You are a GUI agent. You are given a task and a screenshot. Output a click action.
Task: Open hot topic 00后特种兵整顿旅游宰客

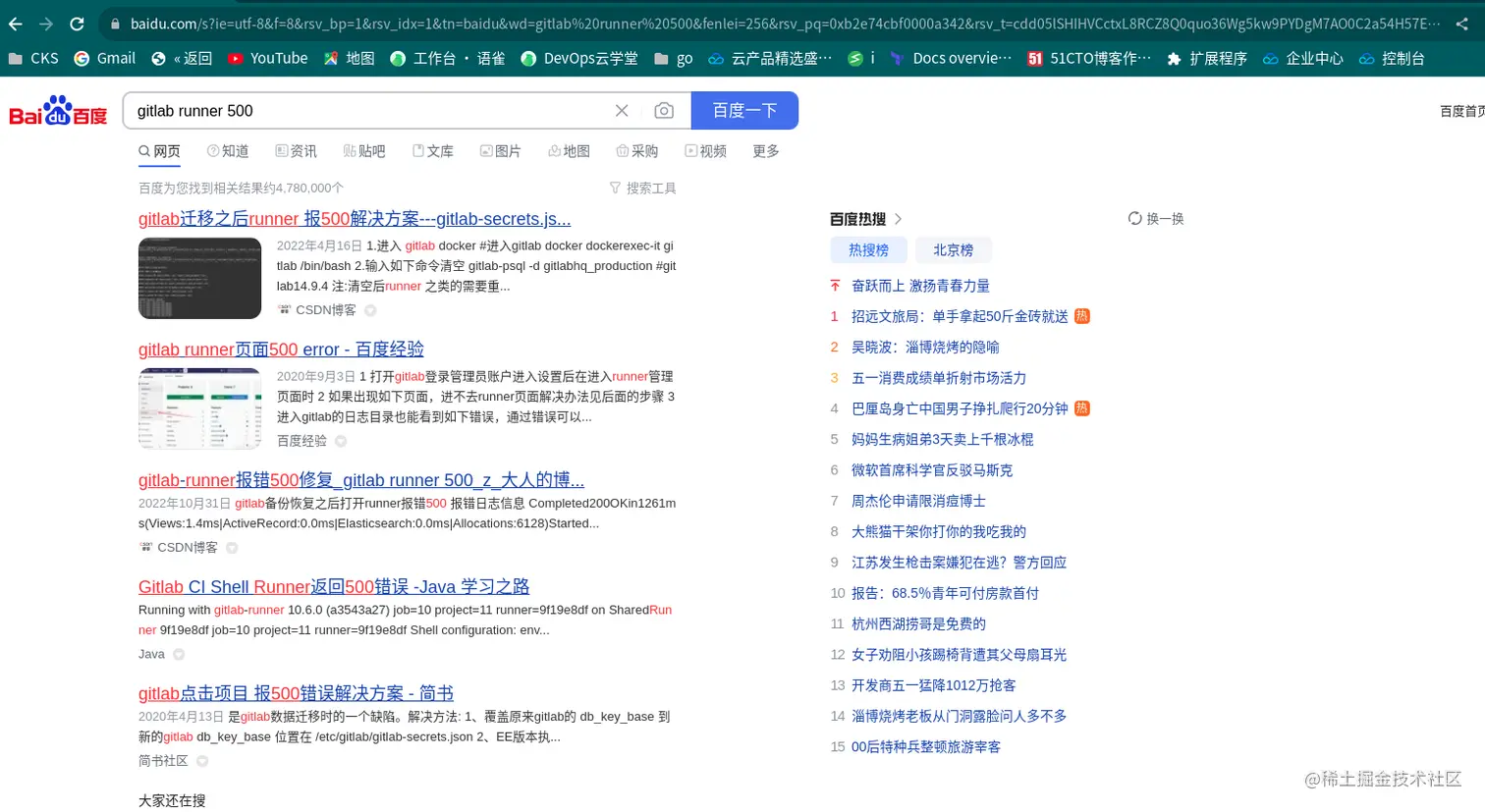pyautogui.click(x=926, y=747)
